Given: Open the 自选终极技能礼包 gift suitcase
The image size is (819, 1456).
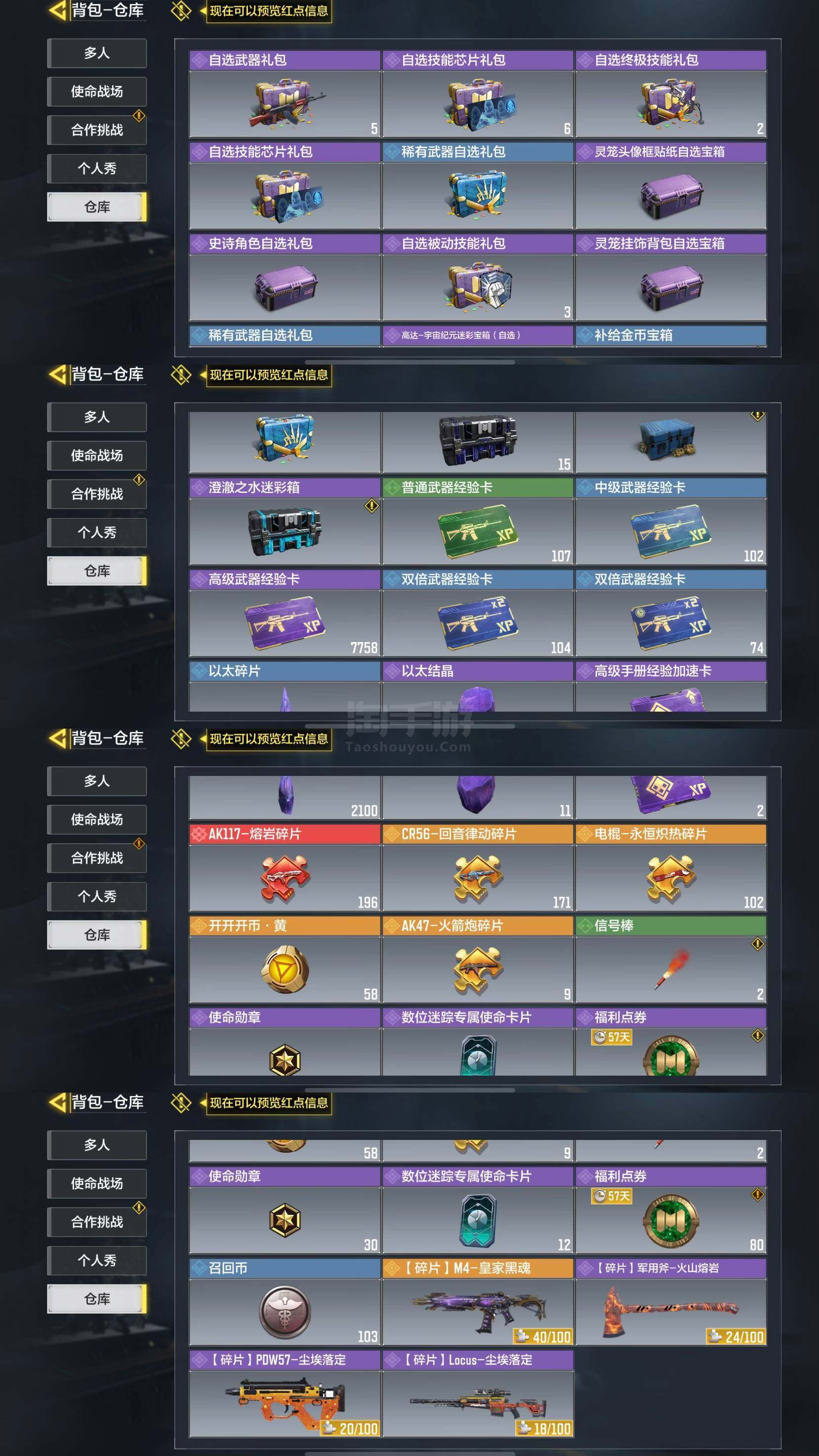Looking at the screenshot, I should 670,94.
